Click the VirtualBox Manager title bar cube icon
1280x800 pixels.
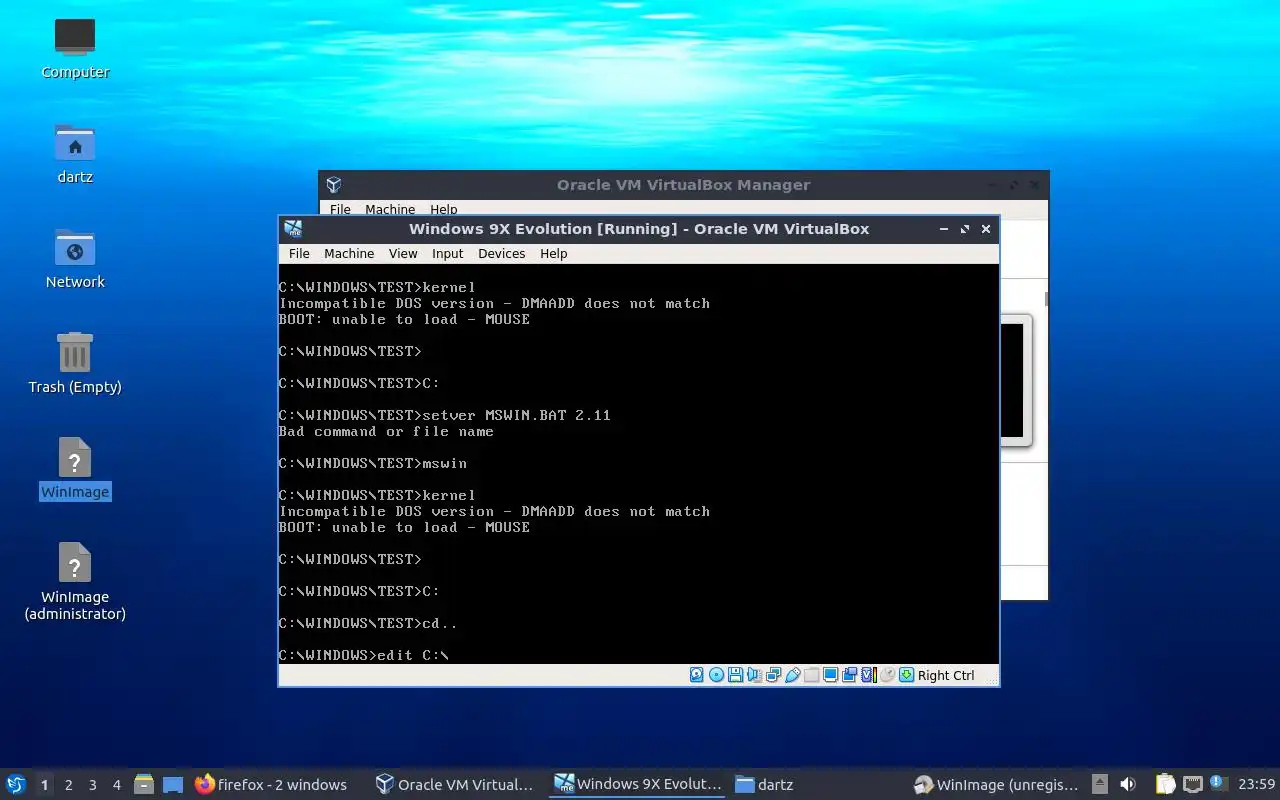tap(334, 185)
